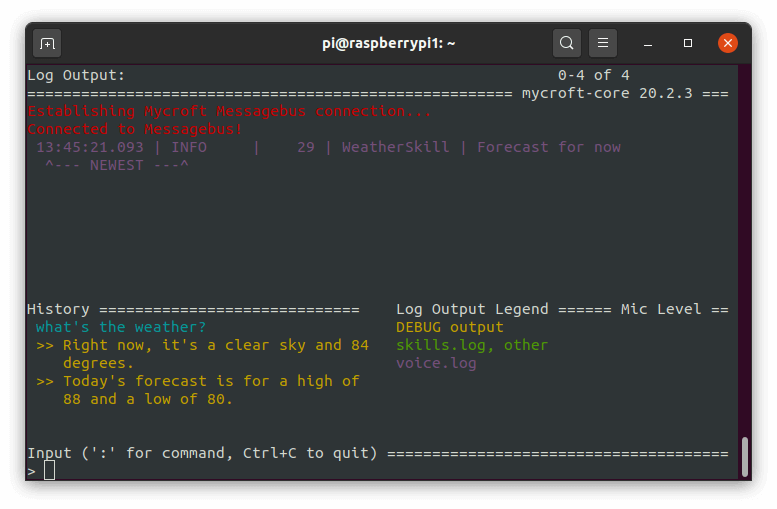This screenshot has width=777, height=509.
Task: Click the "Input (':' for command, Ctrl+C to quit)" label
Action: (202, 453)
